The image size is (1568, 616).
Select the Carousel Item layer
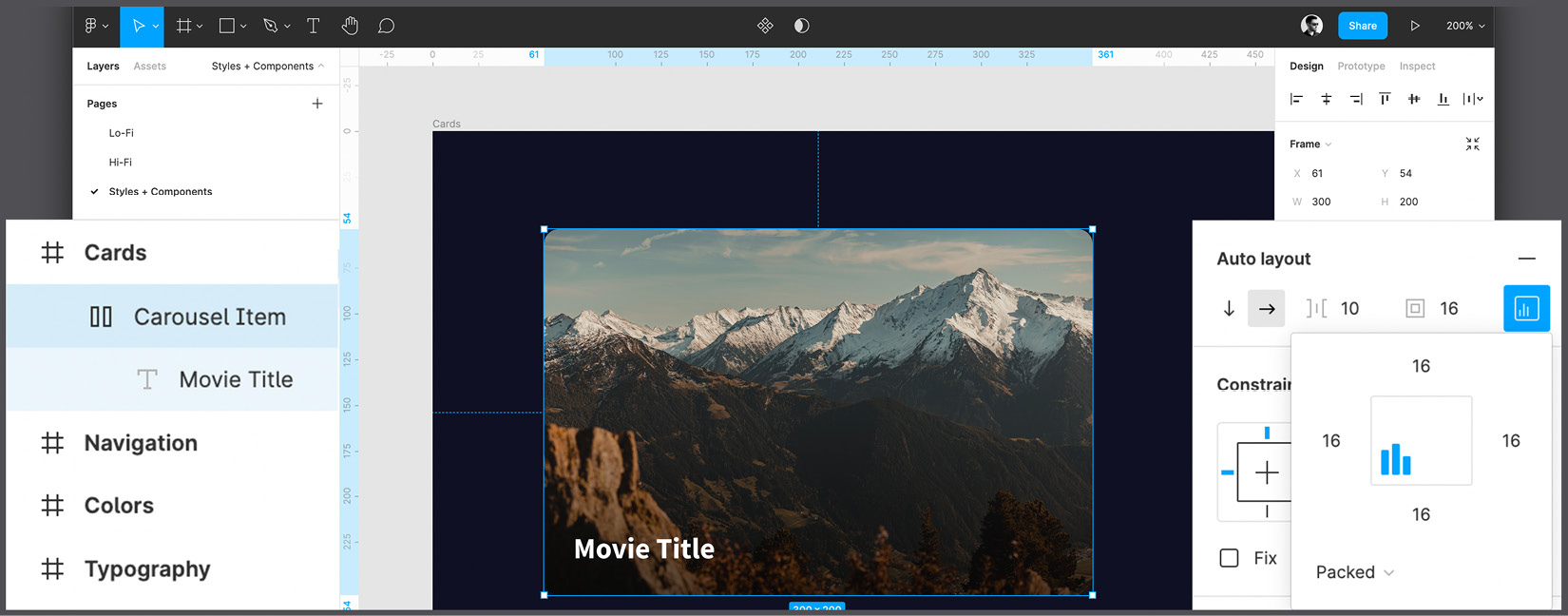pos(209,317)
